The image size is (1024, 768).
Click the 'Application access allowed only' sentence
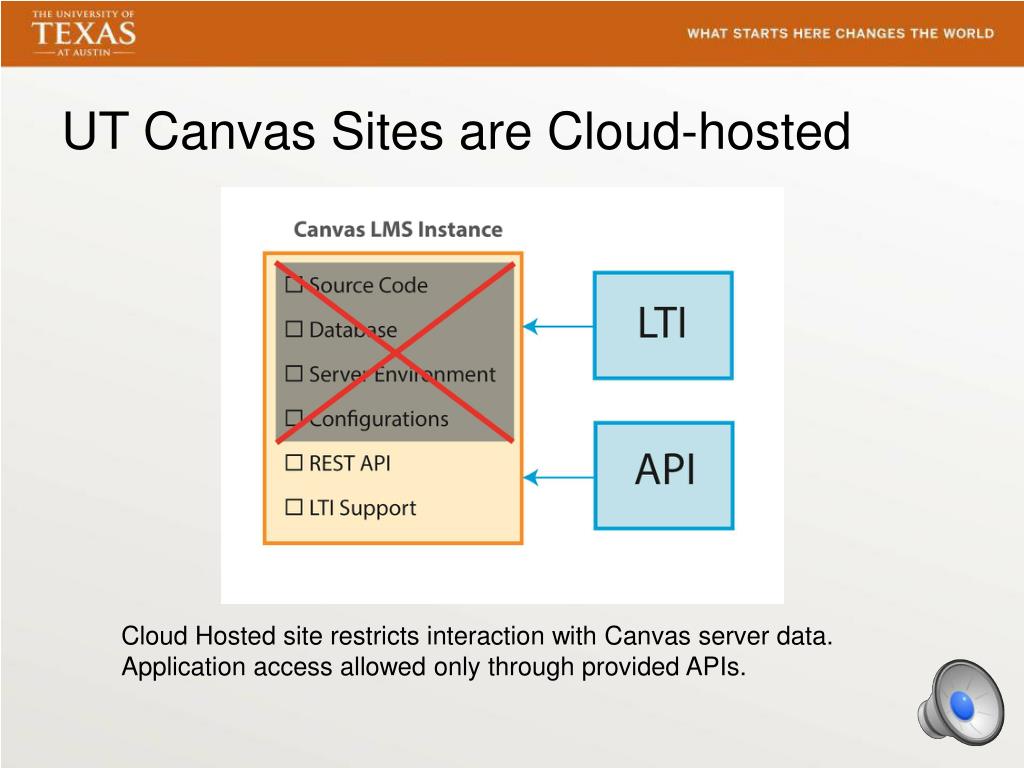click(434, 667)
